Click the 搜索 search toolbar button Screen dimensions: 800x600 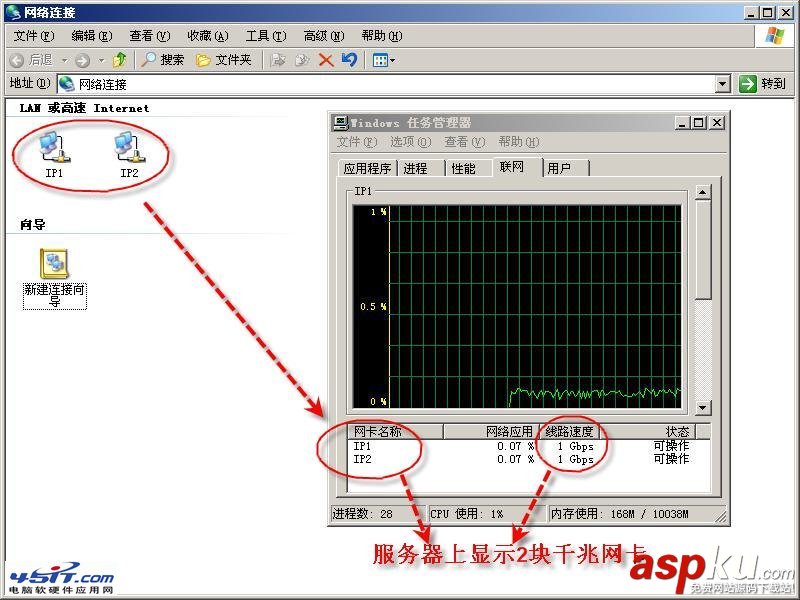[x=162, y=60]
